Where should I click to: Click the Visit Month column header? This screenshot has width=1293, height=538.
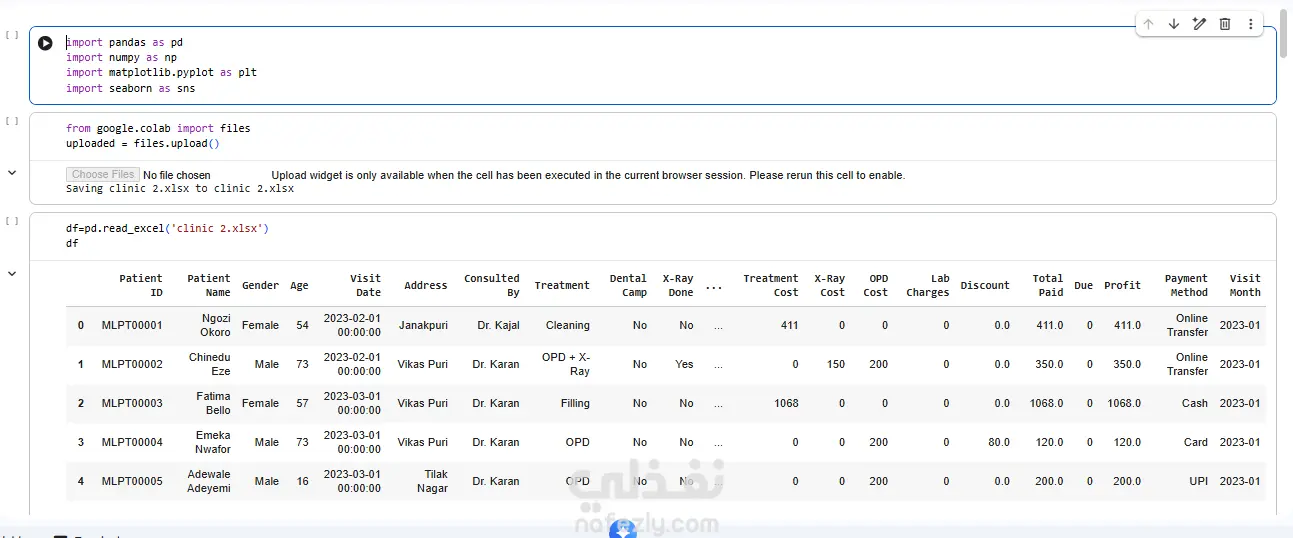coord(1245,285)
